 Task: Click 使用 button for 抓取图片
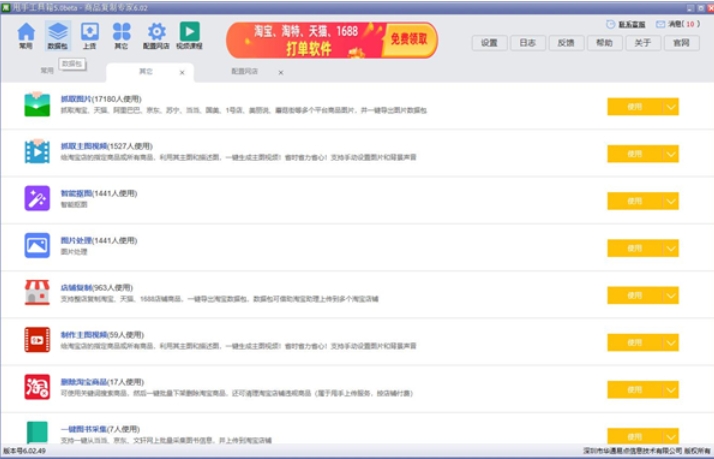tap(635, 107)
